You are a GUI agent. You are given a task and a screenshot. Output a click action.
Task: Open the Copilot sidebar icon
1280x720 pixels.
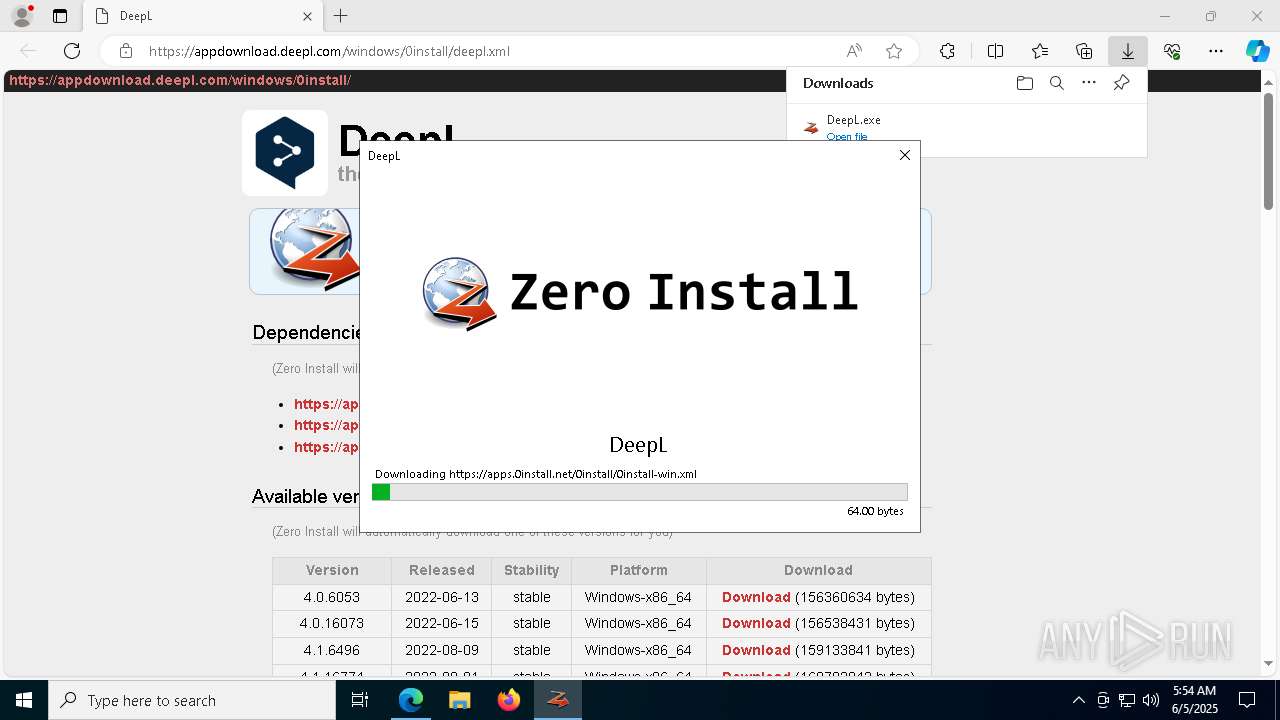point(1257,51)
